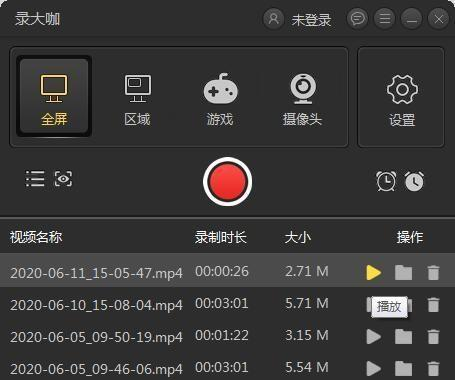The height and width of the screenshot is (380, 455).
Task: Open the filled alarm clock schedule icon
Action: tap(414, 181)
